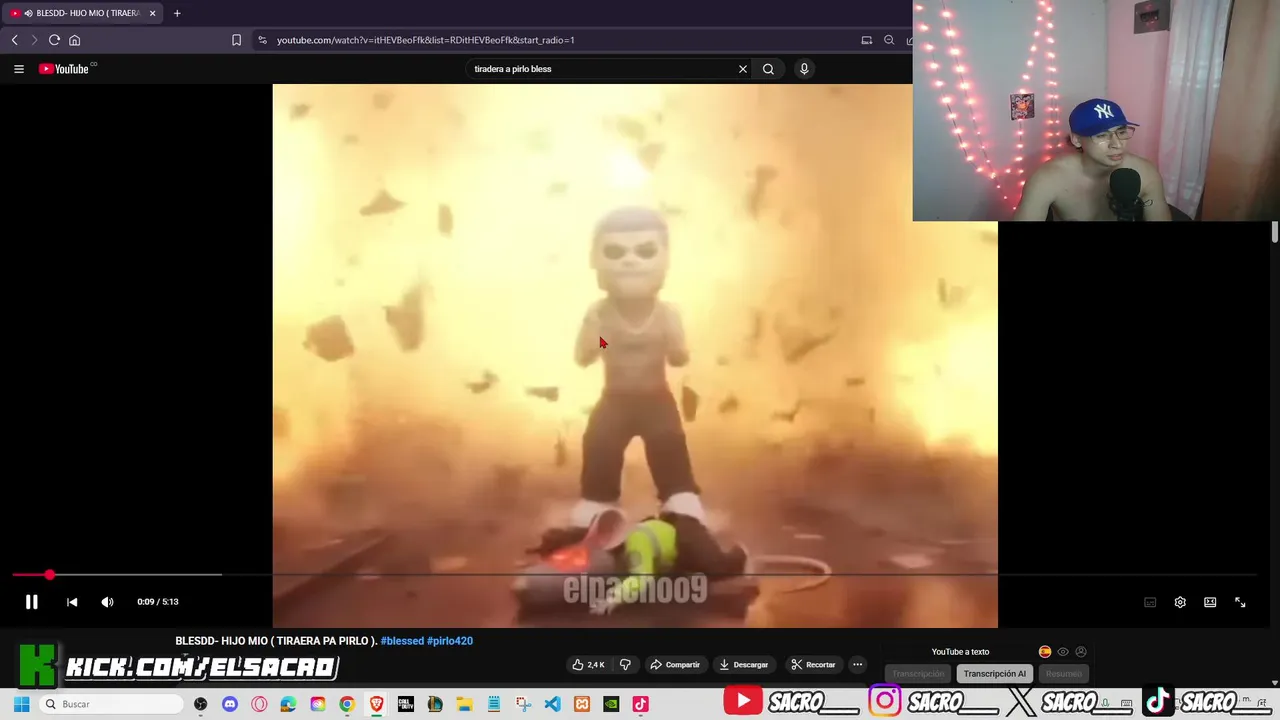
Task: Open the extension account profile icon
Action: point(1081,652)
